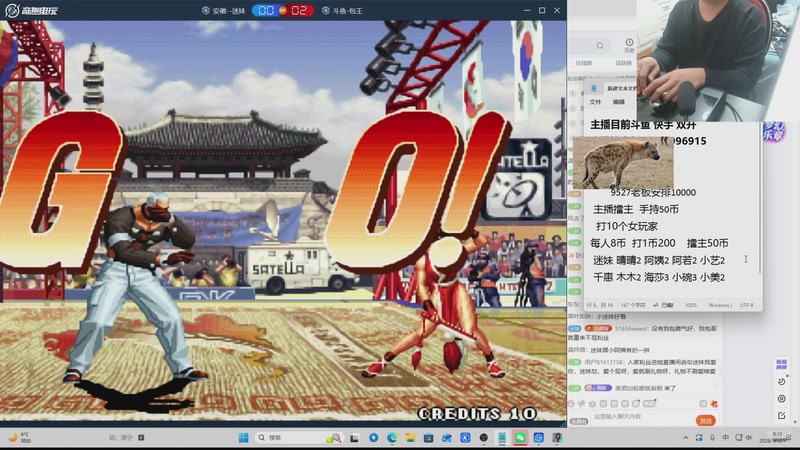Click the 00 vs 02 score indicator
The image size is (800, 450).
283,10
